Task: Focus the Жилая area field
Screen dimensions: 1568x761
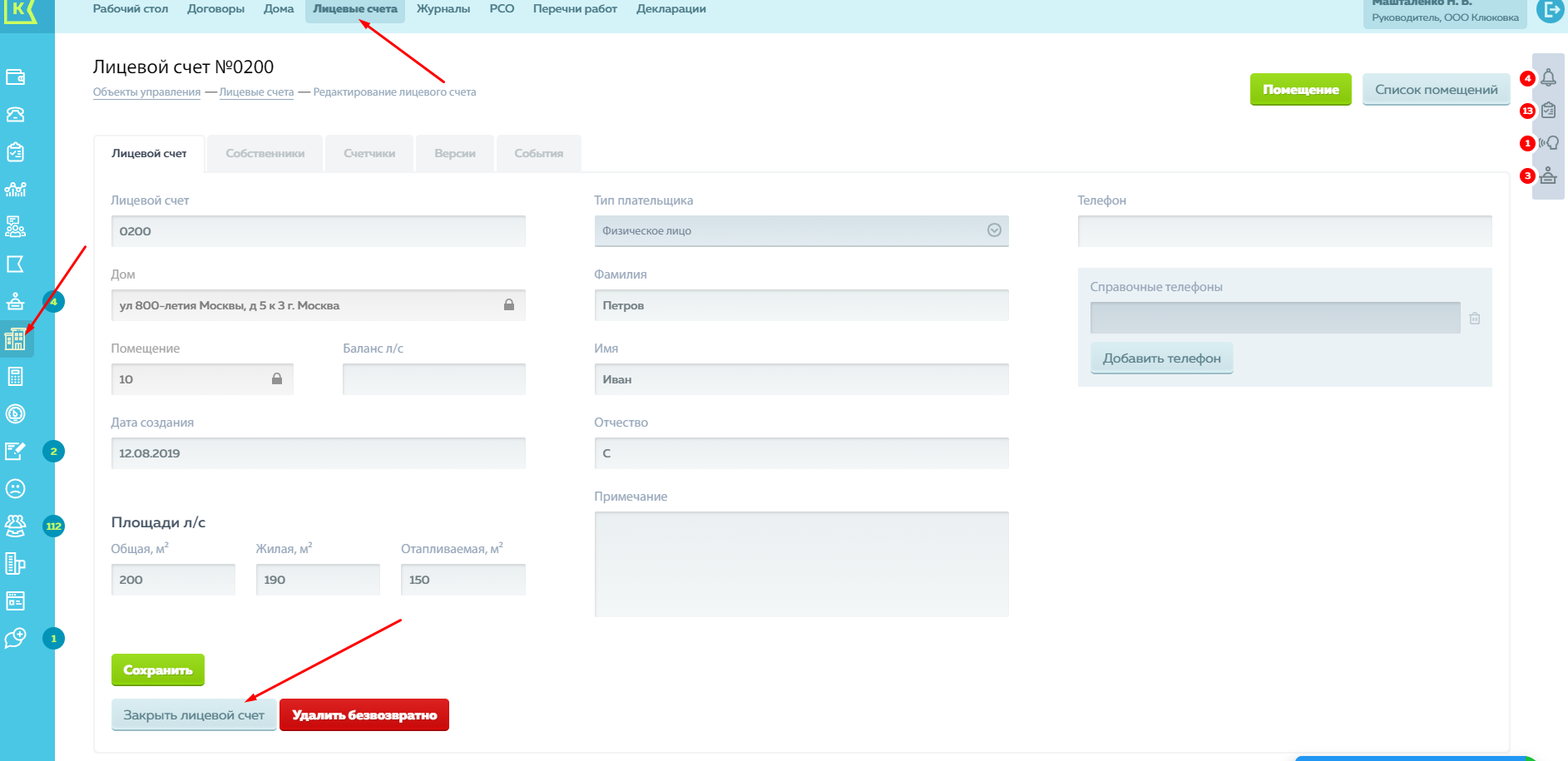Action: click(318, 580)
